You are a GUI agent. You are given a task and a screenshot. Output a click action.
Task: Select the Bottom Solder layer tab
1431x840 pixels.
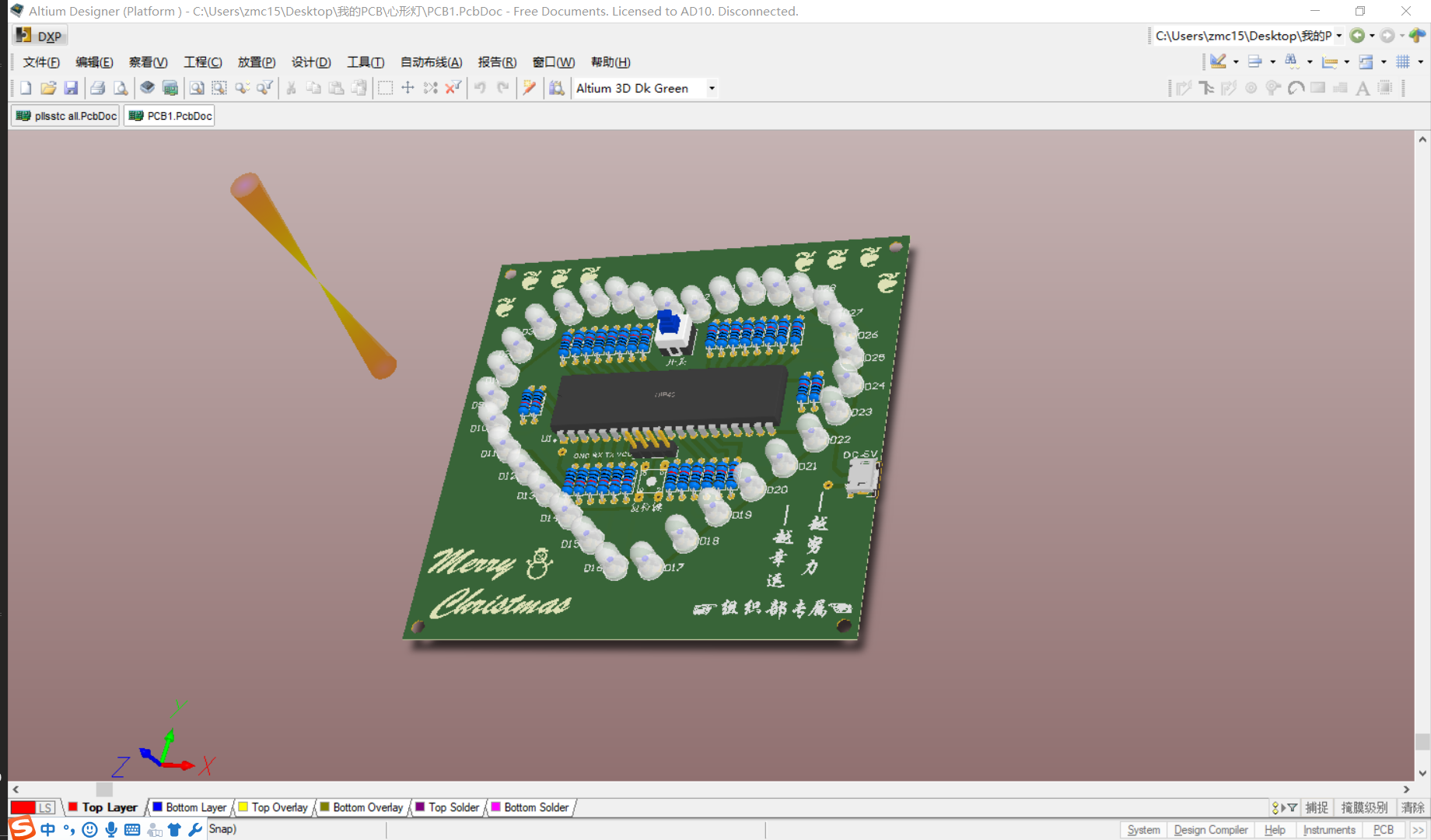click(x=530, y=807)
